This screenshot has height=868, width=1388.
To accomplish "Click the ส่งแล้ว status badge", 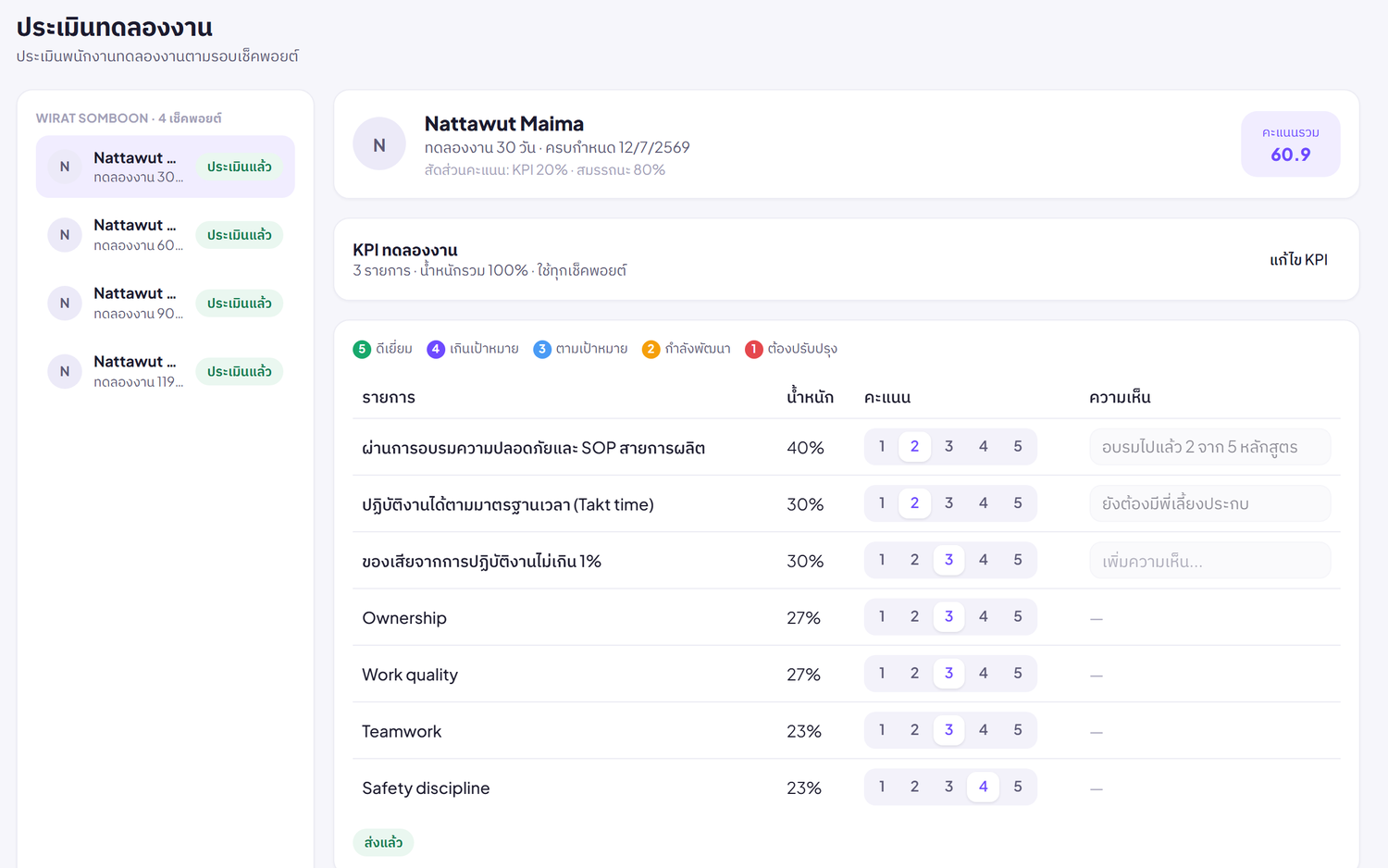I will [x=383, y=842].
